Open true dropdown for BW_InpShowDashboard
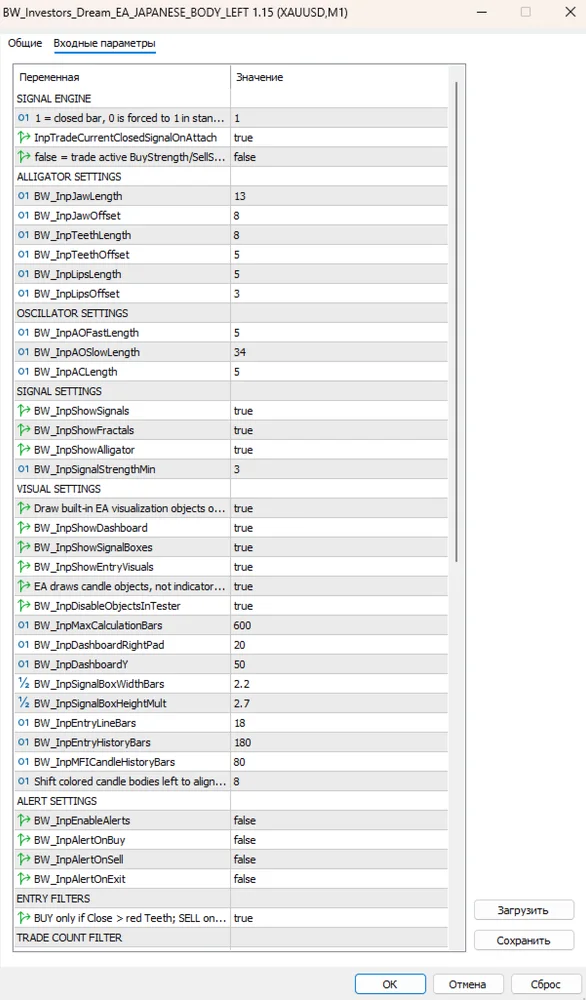Screen dimensions: 586x1000 [x=339, y=527]
